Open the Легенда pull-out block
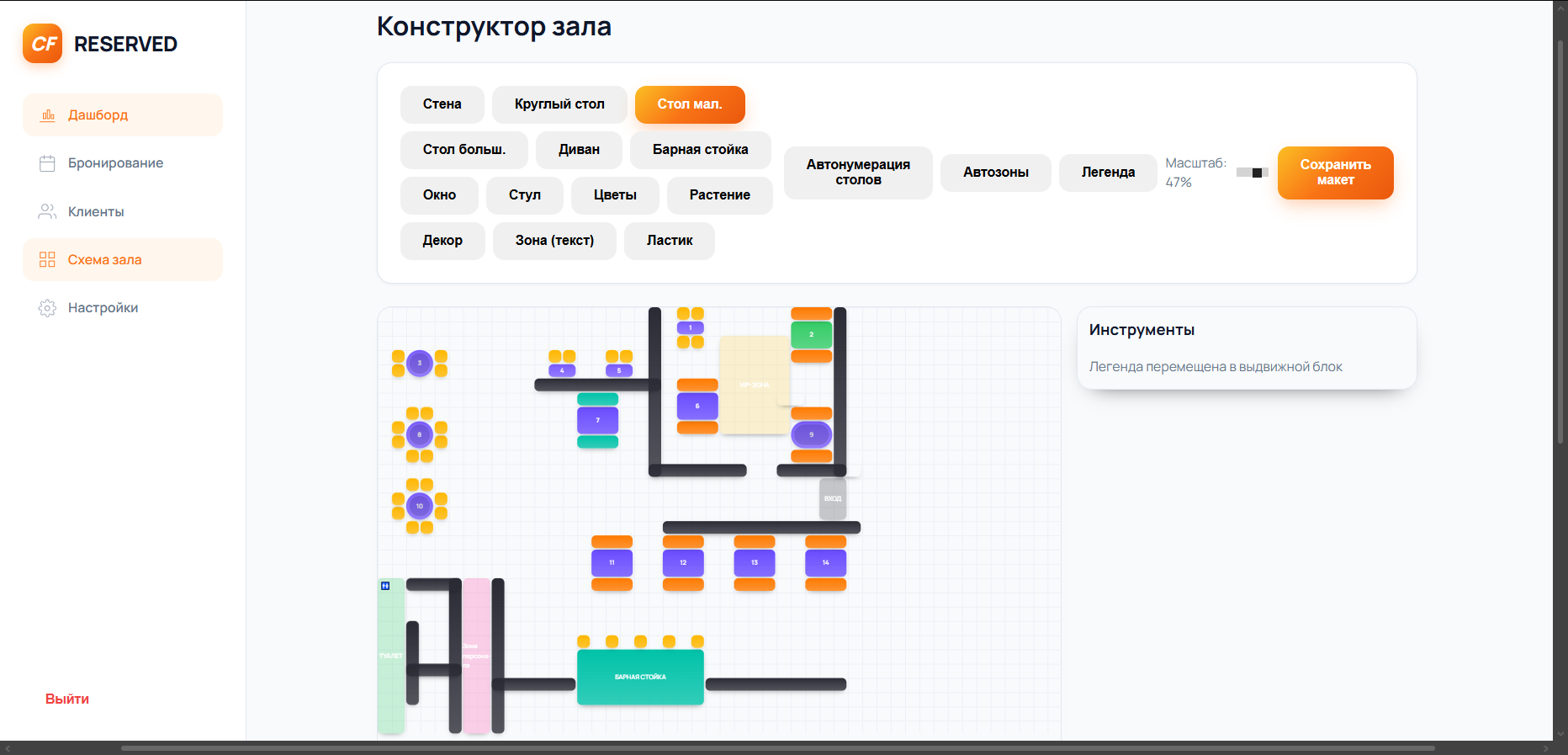Image resolution: width=1568 pixels, height=755 pixels. [x=1108, y=173]
